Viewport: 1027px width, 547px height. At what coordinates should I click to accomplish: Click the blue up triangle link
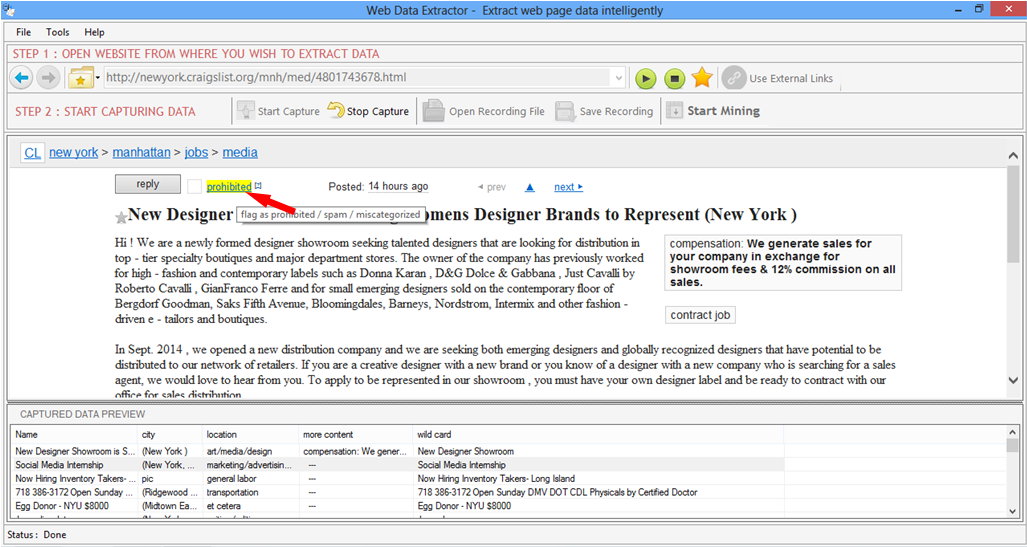530,187
